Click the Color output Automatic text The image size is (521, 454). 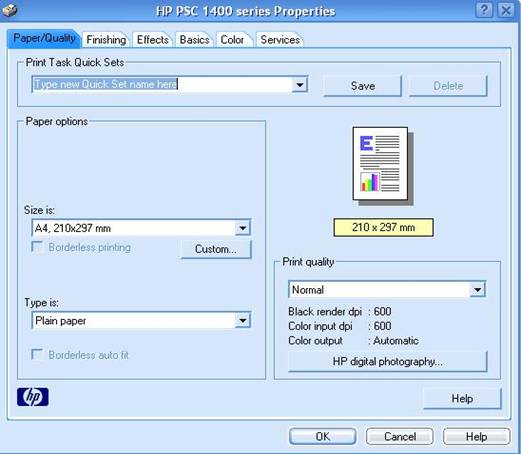(x=395, y=340)
